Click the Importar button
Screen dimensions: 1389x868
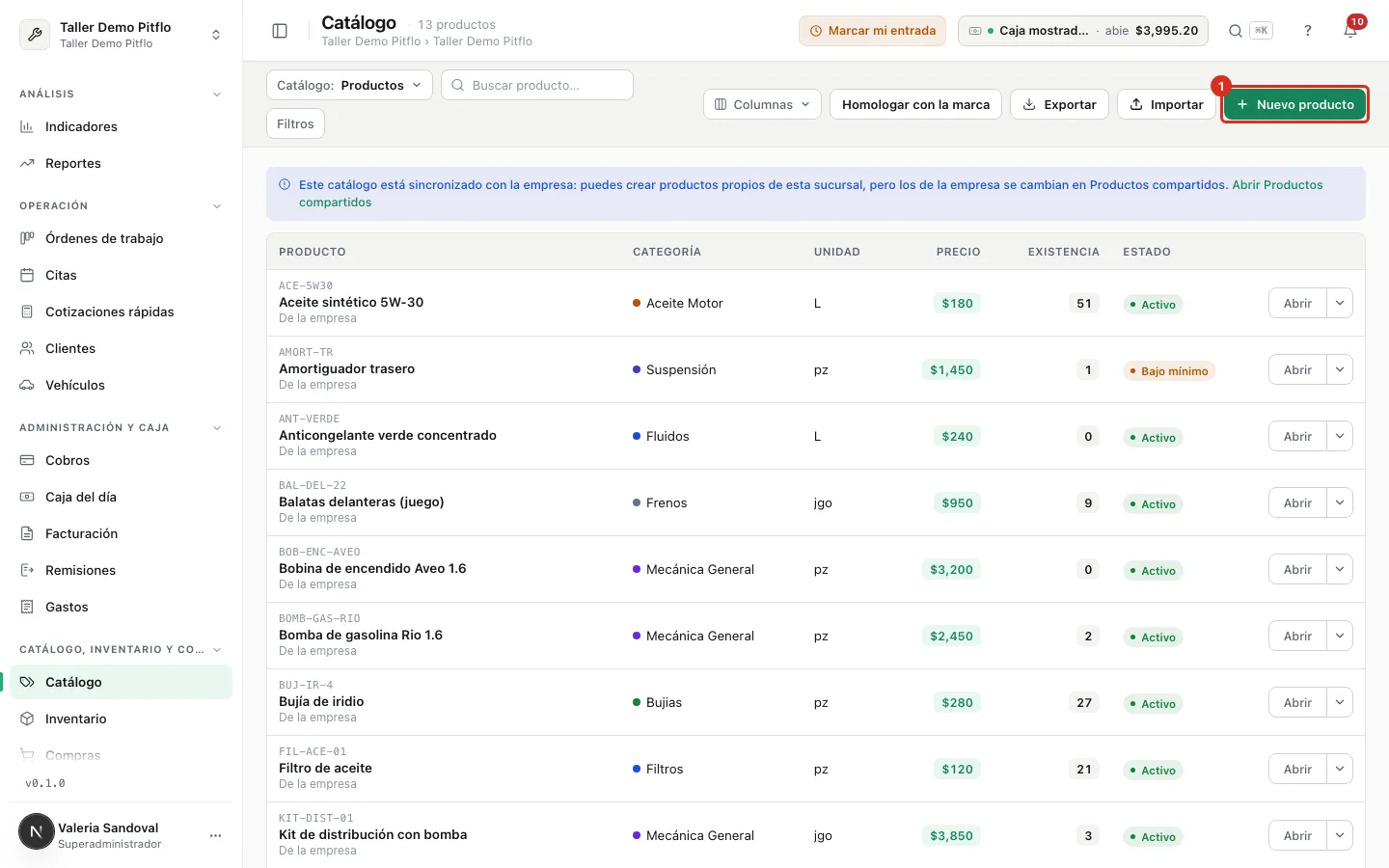coord(1166,104)
